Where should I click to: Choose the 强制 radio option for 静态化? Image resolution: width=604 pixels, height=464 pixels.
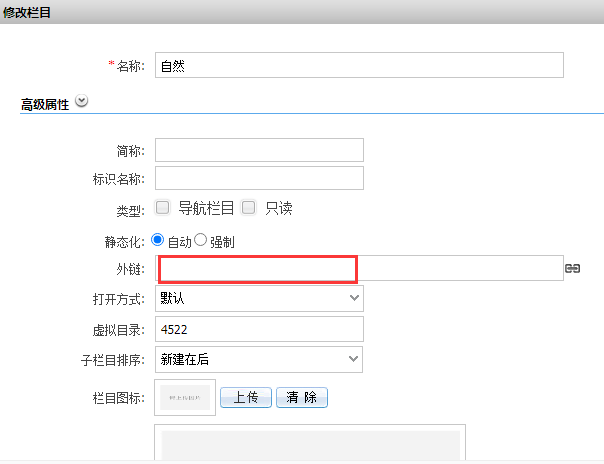[200, 241]
